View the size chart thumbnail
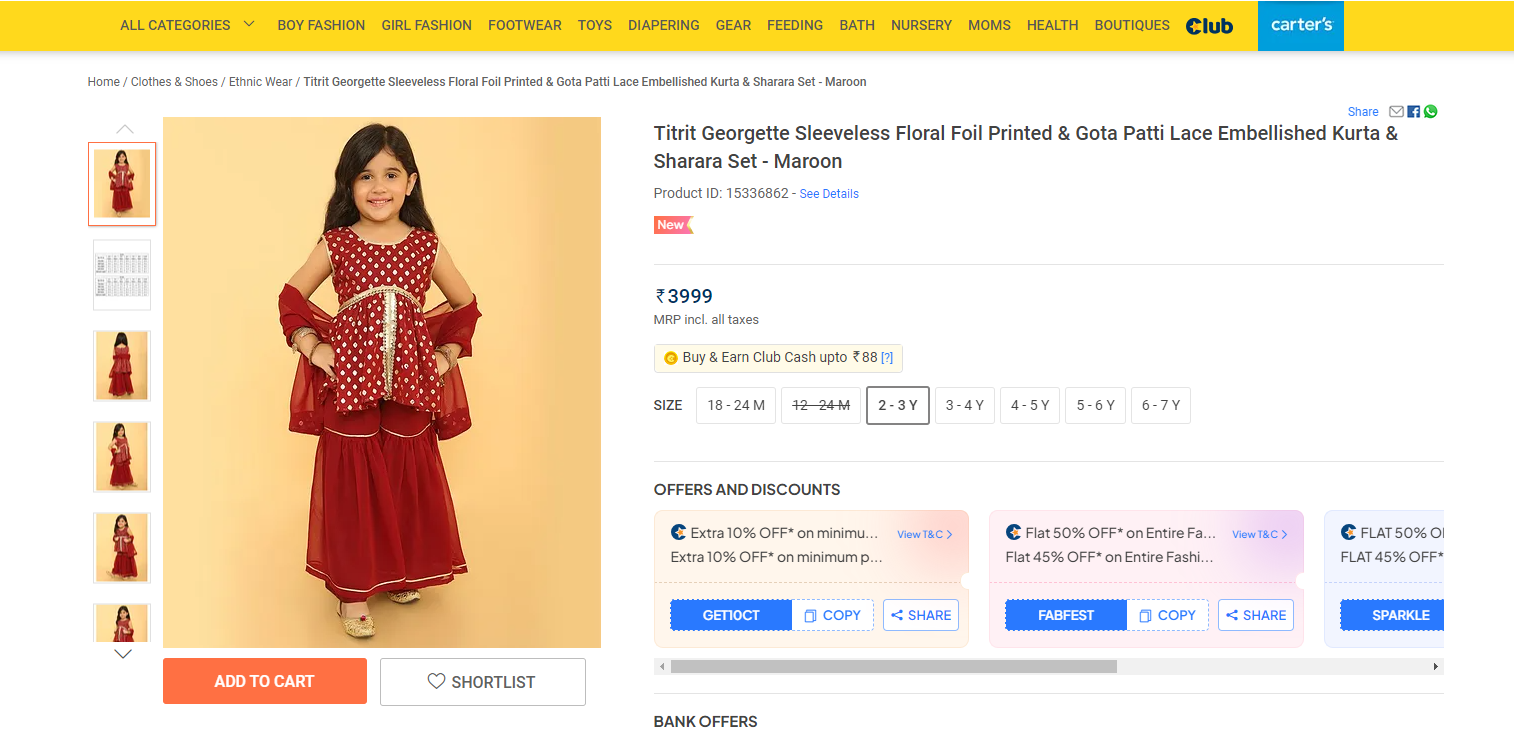This screenshot has height=739, width=1514. point(122,274)
